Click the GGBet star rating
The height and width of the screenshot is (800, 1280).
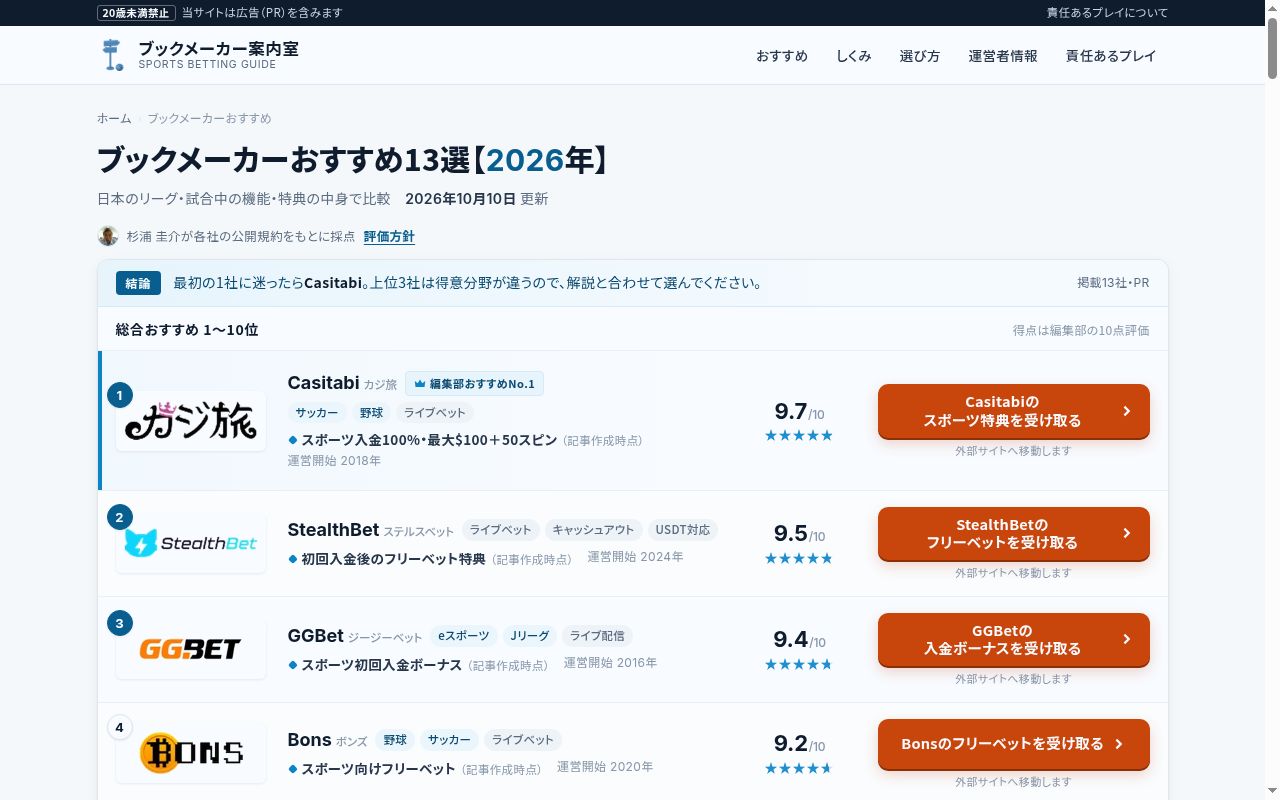(799, 664)
